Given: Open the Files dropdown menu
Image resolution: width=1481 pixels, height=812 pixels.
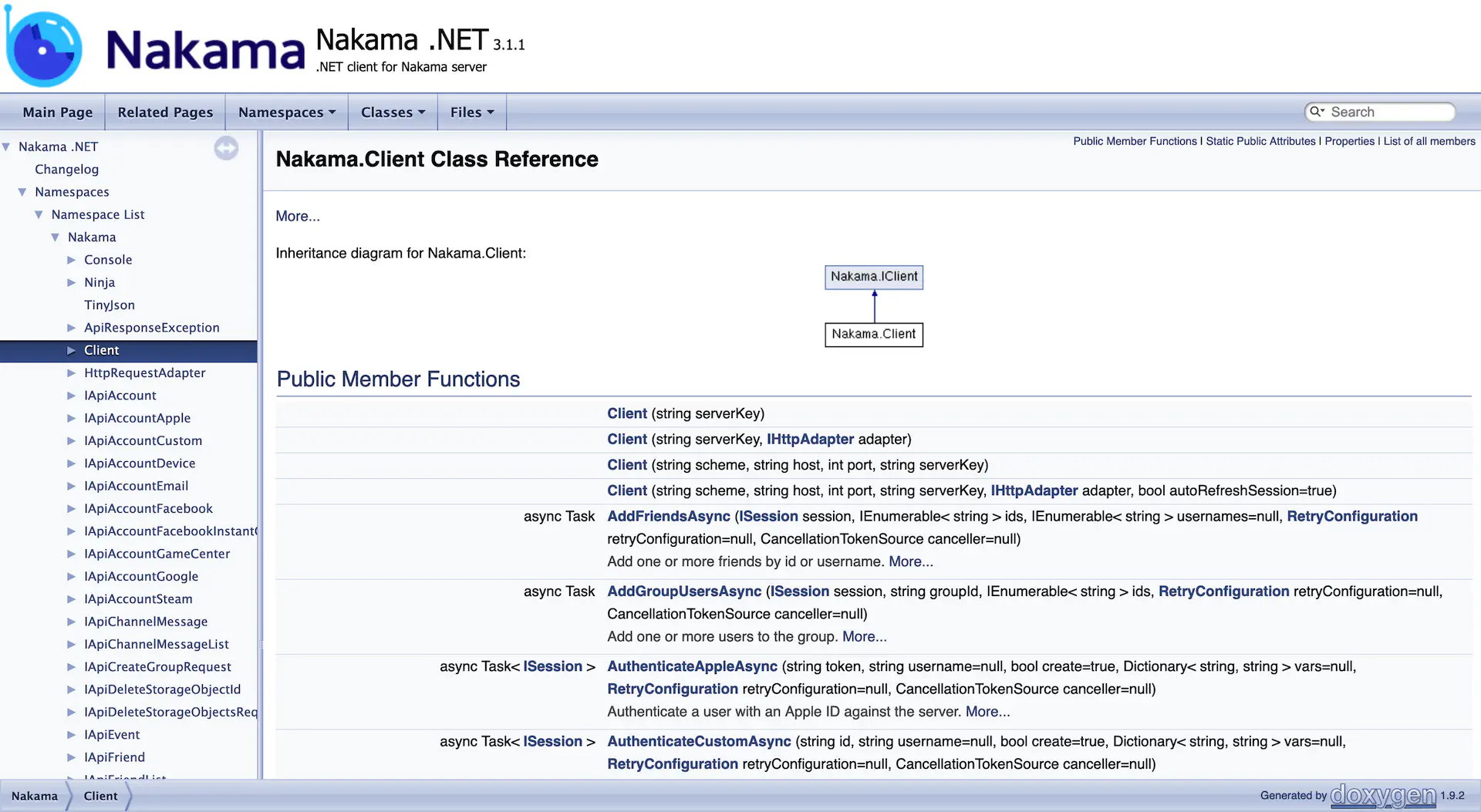Looking at the screenshot, I should coord(472,112).
